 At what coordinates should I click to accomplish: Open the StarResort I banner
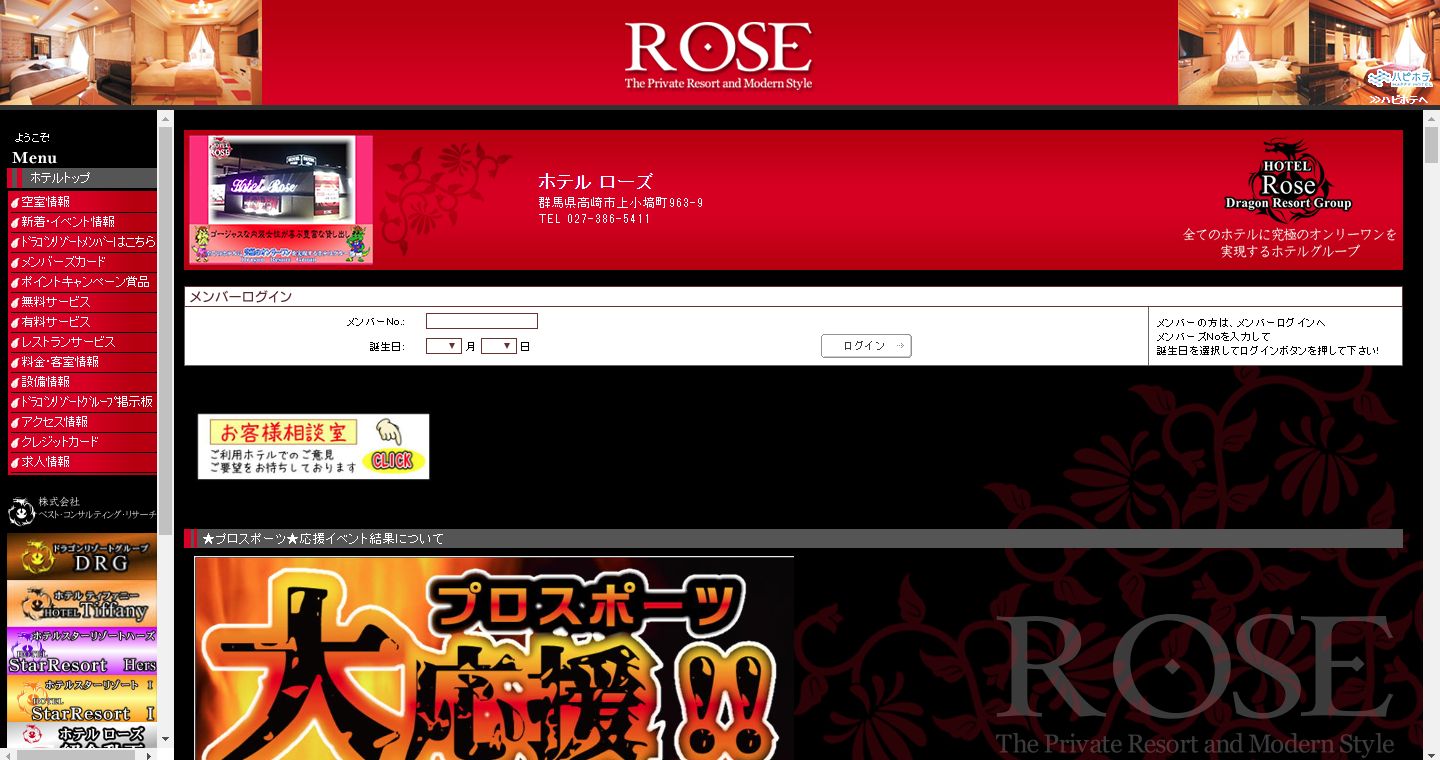82,699
